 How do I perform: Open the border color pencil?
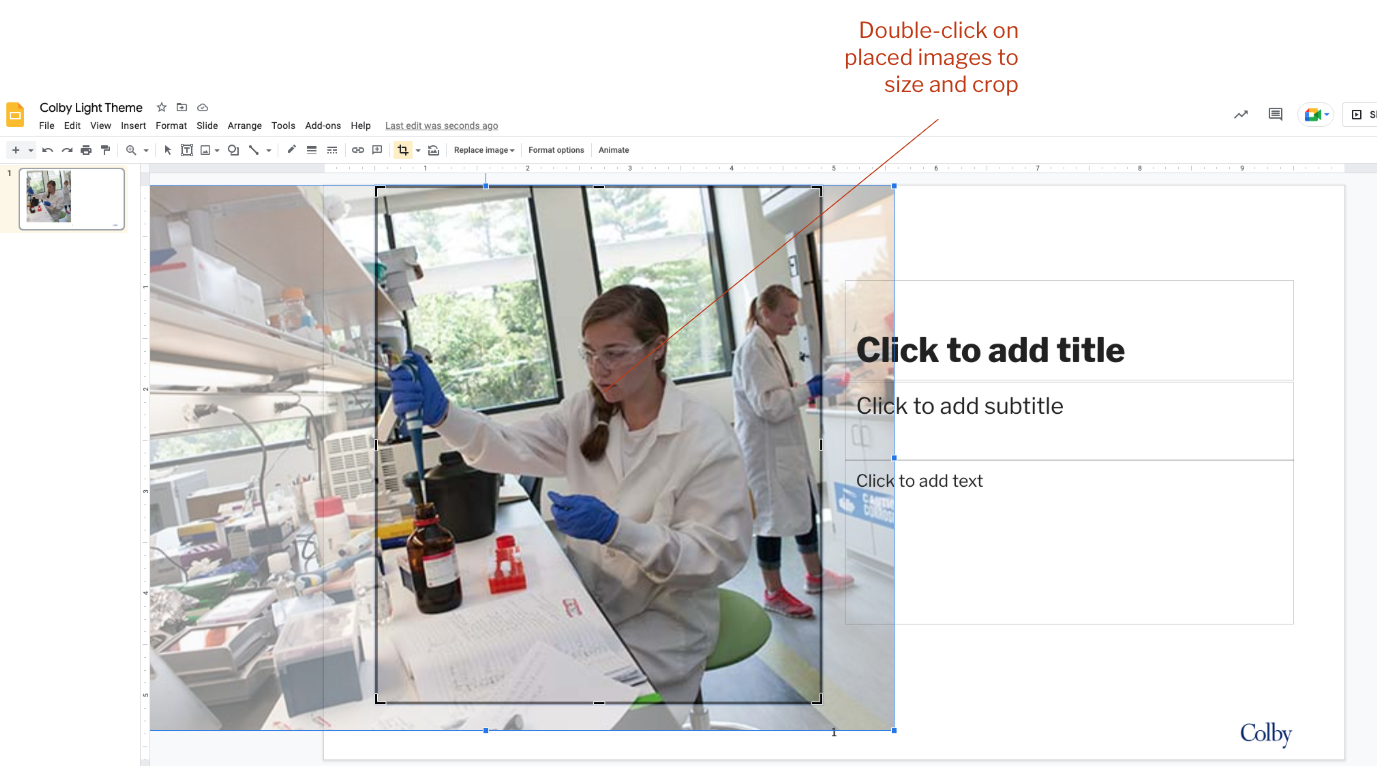pyautogui.click(x=292, y=150)
